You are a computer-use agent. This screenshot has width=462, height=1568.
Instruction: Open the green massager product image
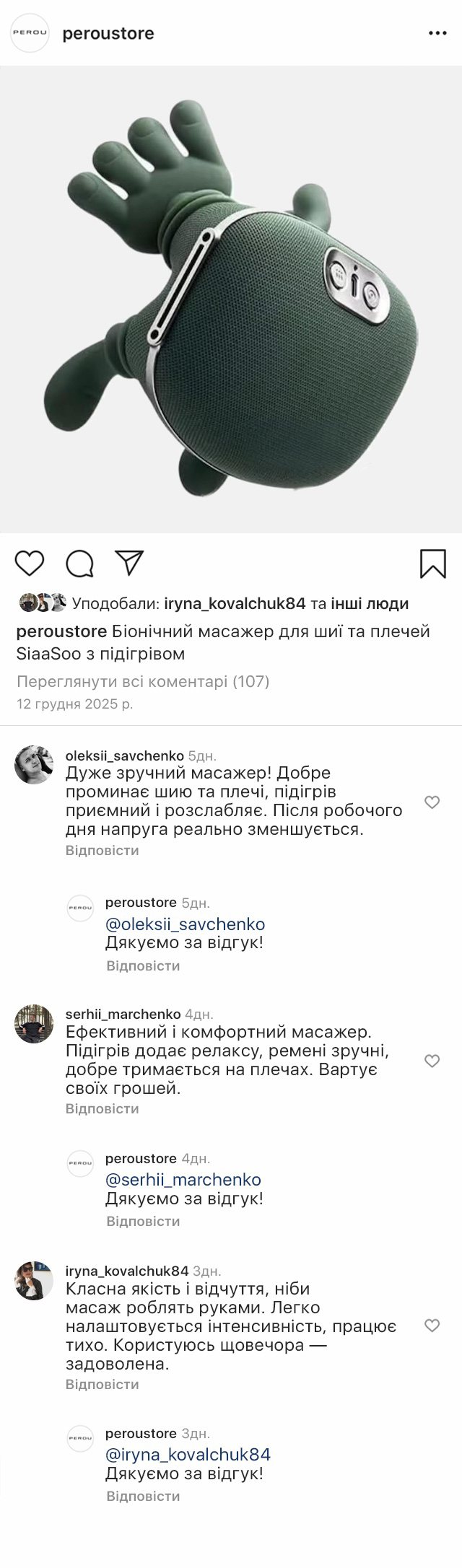231,299
